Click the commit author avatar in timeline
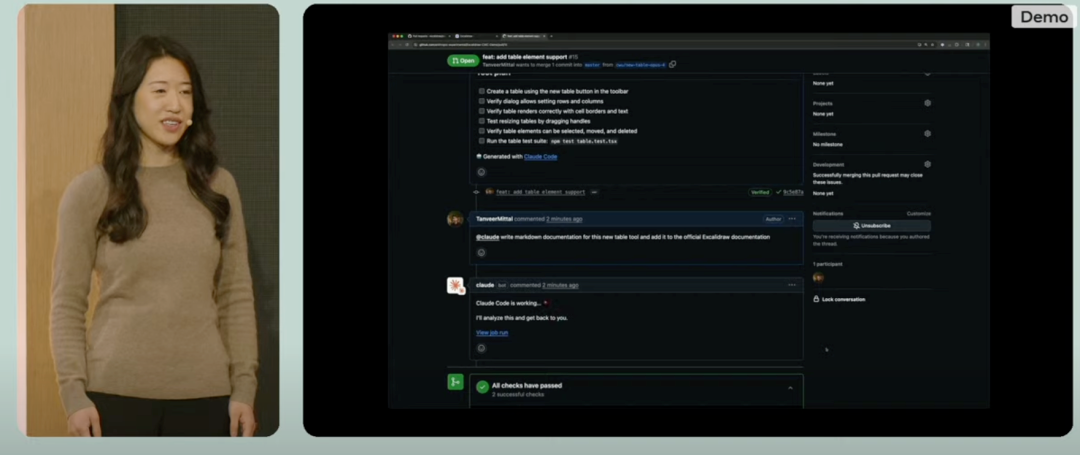The image size is (1080, 455). pyautogui.click(x=490, y=192)
